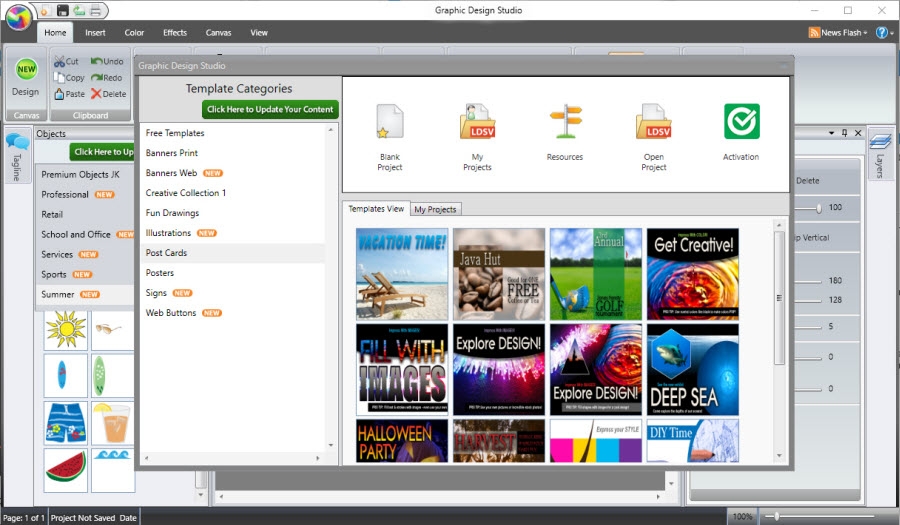Switch to the My Projects tab
Image resolution: width=900 pixels, height=525 pixels.
(x=435, y=209)
